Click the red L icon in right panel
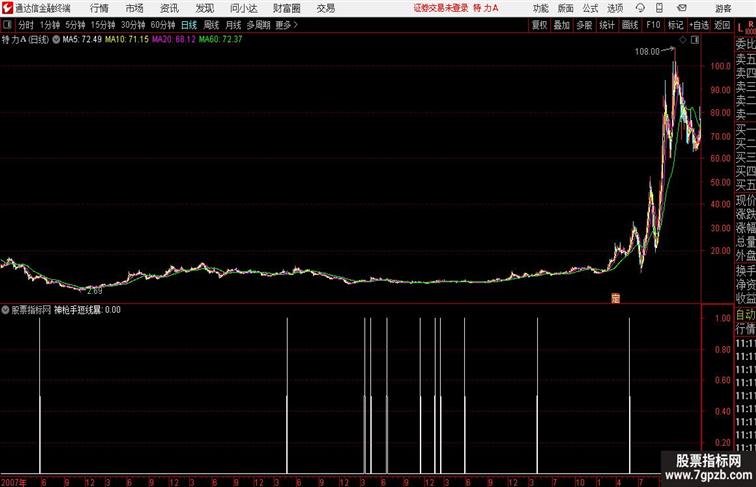The width and height of the screenshot is (756, 487). pyautogui.click(x=740, y=28)
